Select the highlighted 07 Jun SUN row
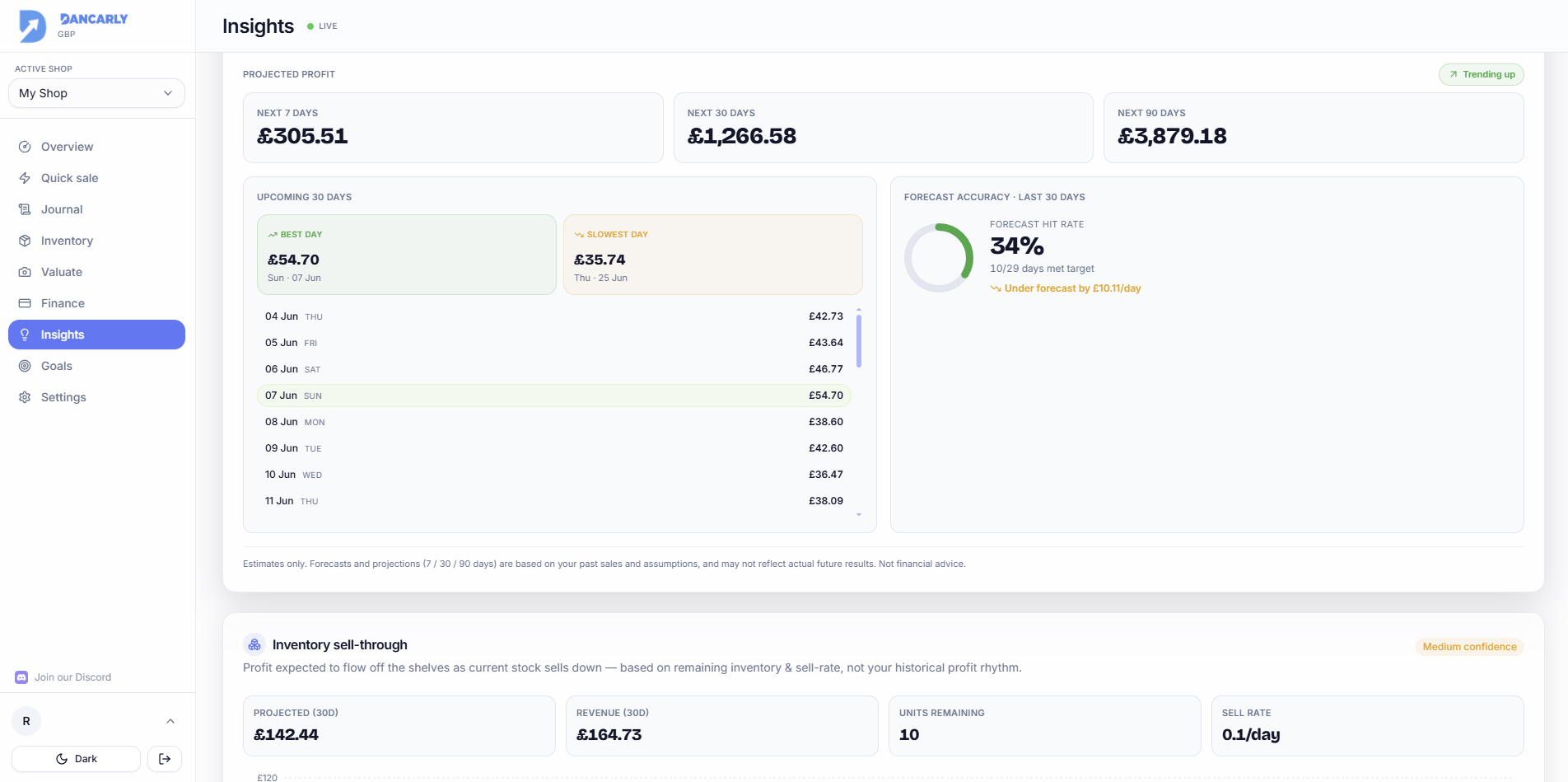The image size is (1568, 782). 554,396
